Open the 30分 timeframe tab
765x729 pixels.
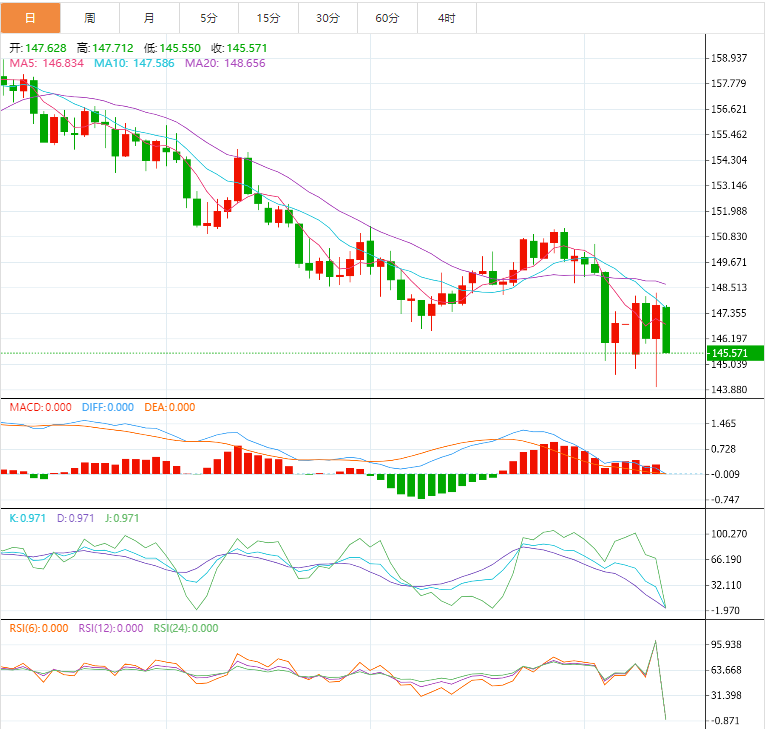coord(328,18)
